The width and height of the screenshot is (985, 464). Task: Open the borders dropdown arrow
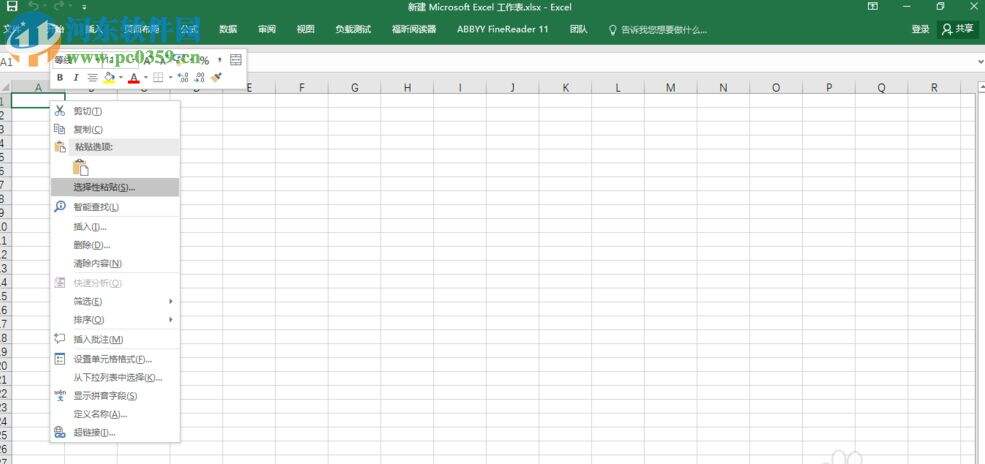pos(170,78)
